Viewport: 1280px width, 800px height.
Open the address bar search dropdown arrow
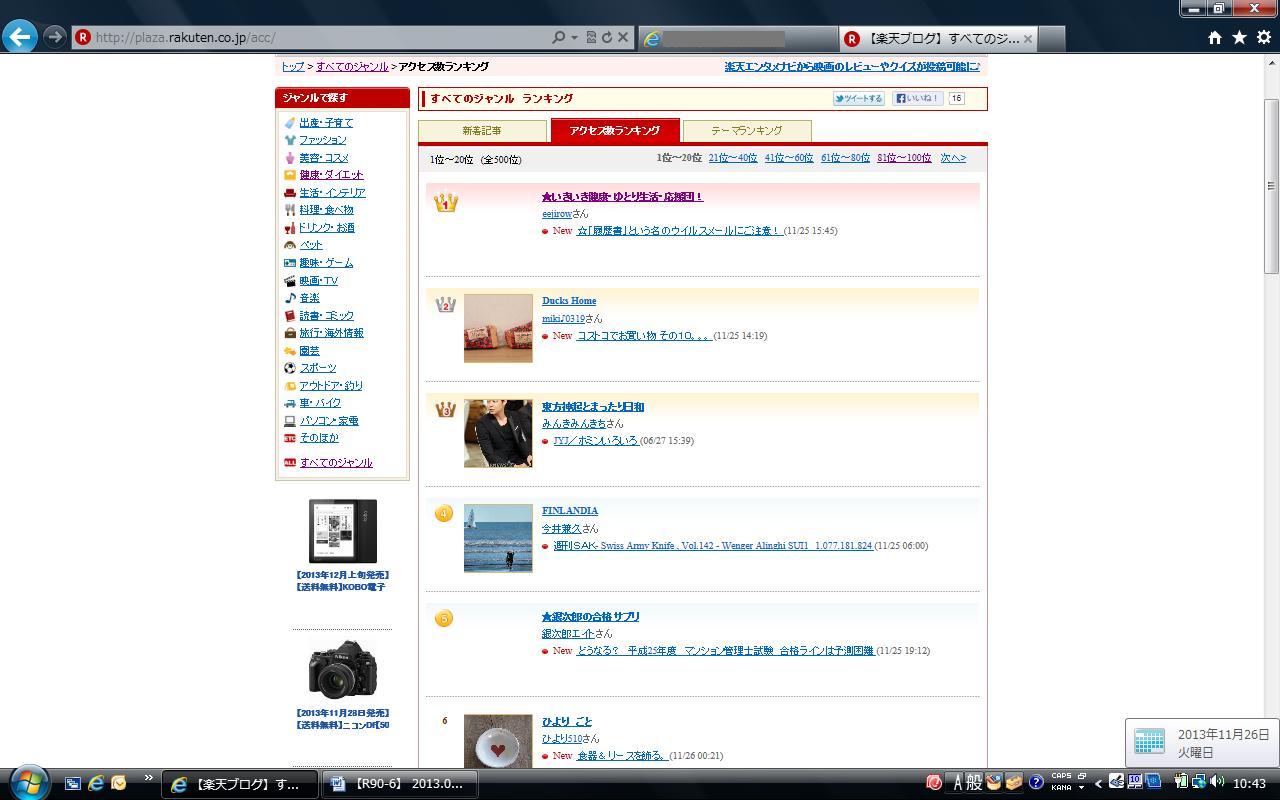coord(574,37)
